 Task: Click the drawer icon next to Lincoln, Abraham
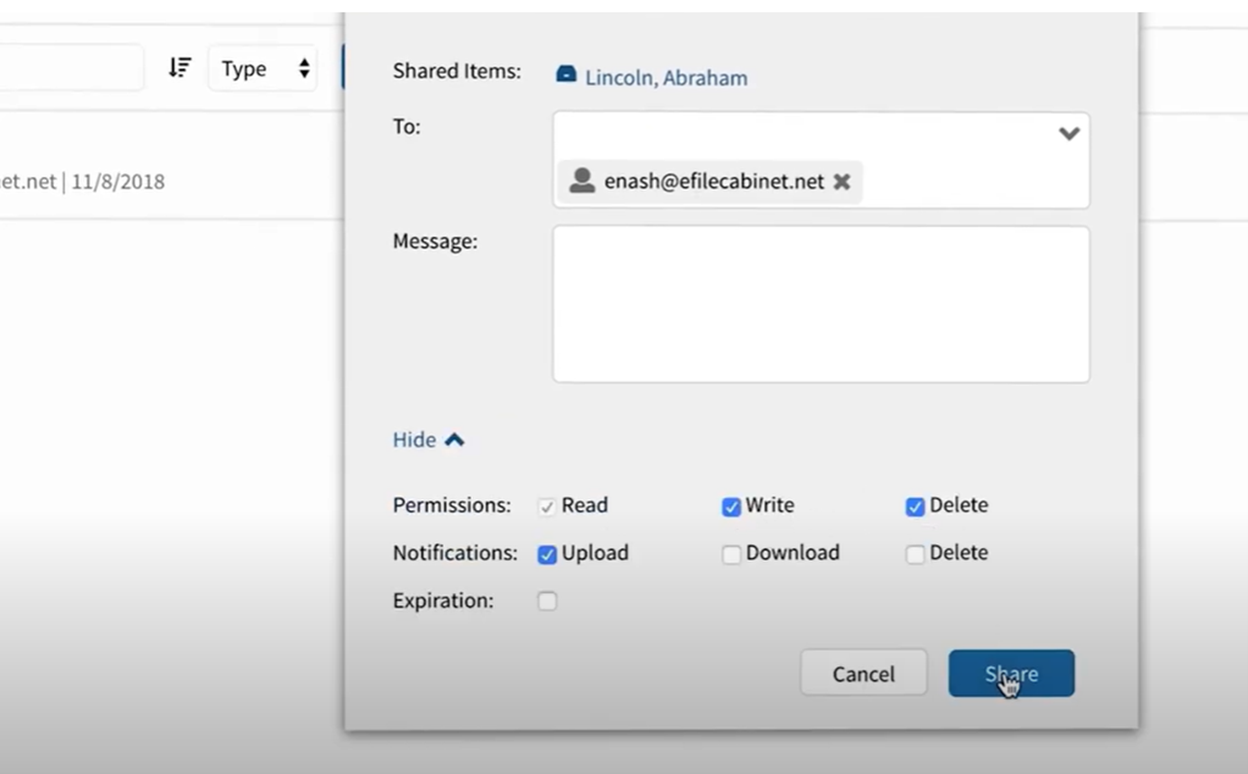coord(566,74)
